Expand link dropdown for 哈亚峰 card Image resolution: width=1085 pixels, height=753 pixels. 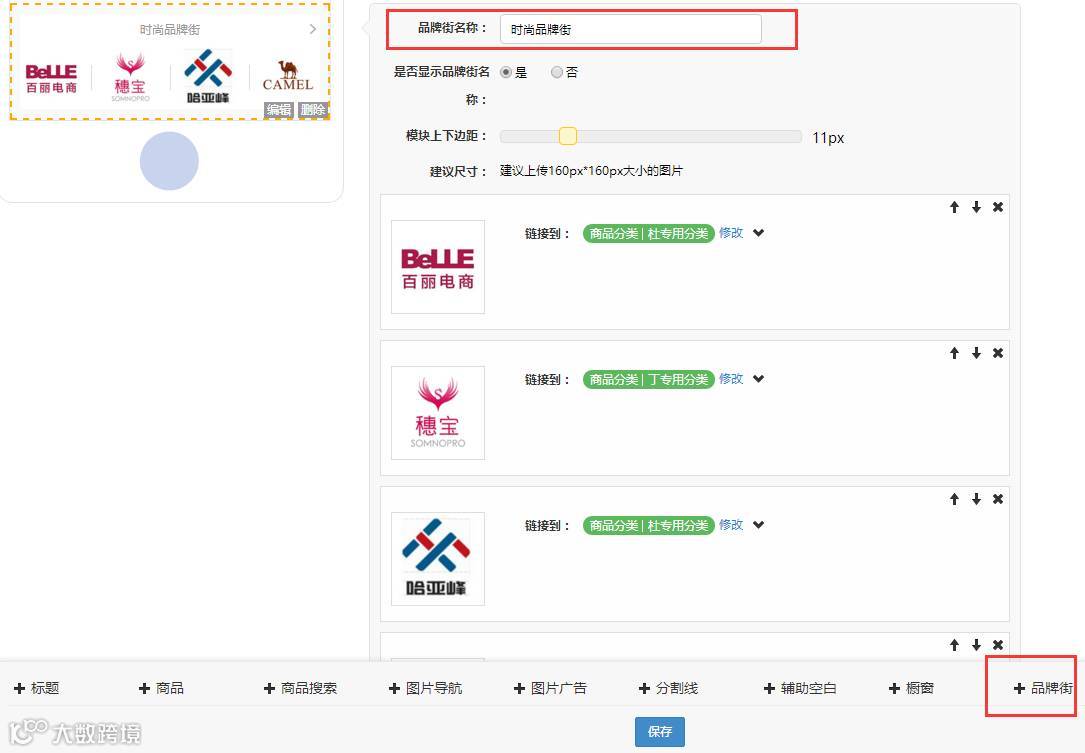coord(758,525)
